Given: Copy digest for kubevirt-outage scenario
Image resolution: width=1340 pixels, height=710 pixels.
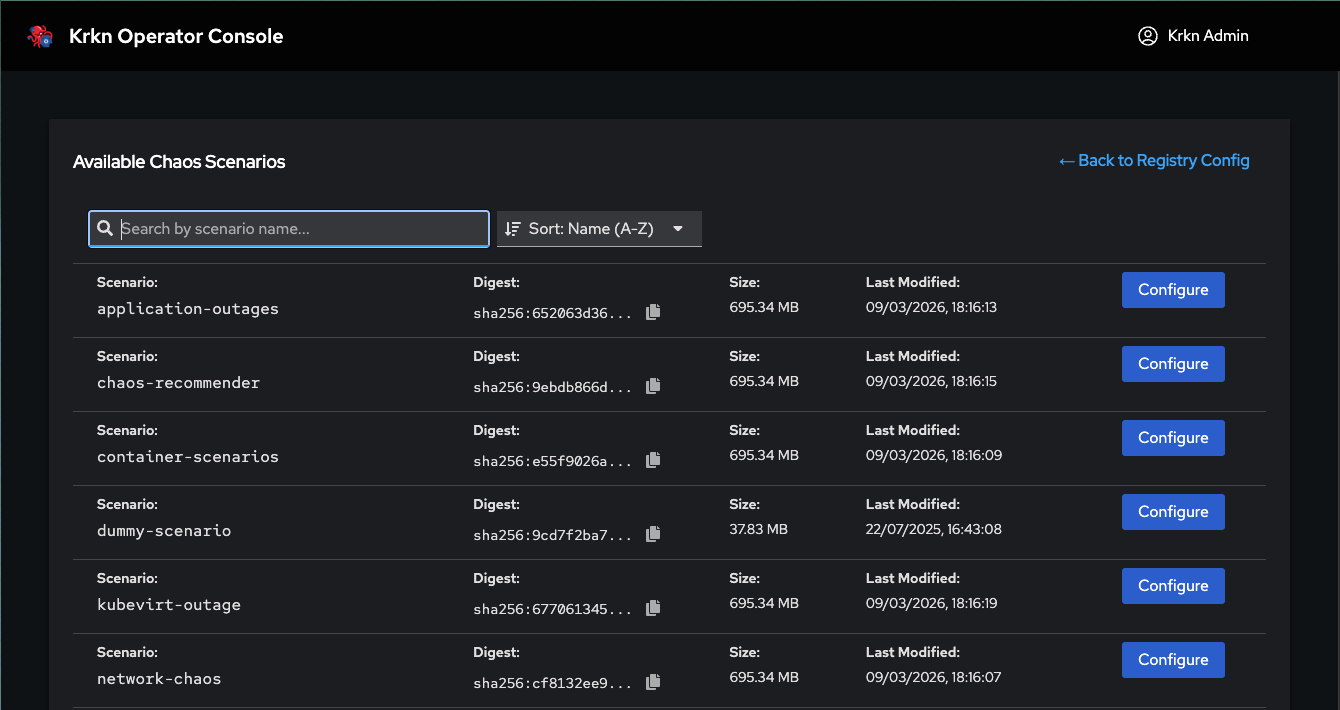Looking at the screenshot, I should click(653, 608).
